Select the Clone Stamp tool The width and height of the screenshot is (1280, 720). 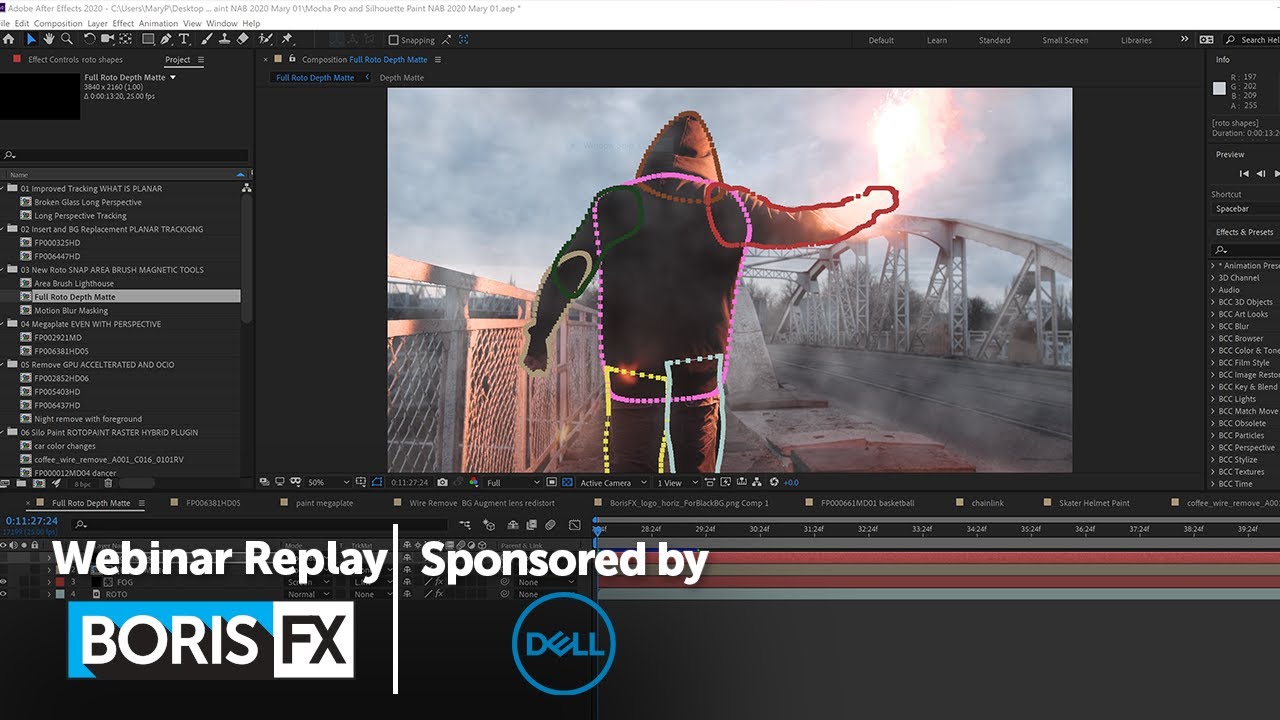(x=225, y=39)
